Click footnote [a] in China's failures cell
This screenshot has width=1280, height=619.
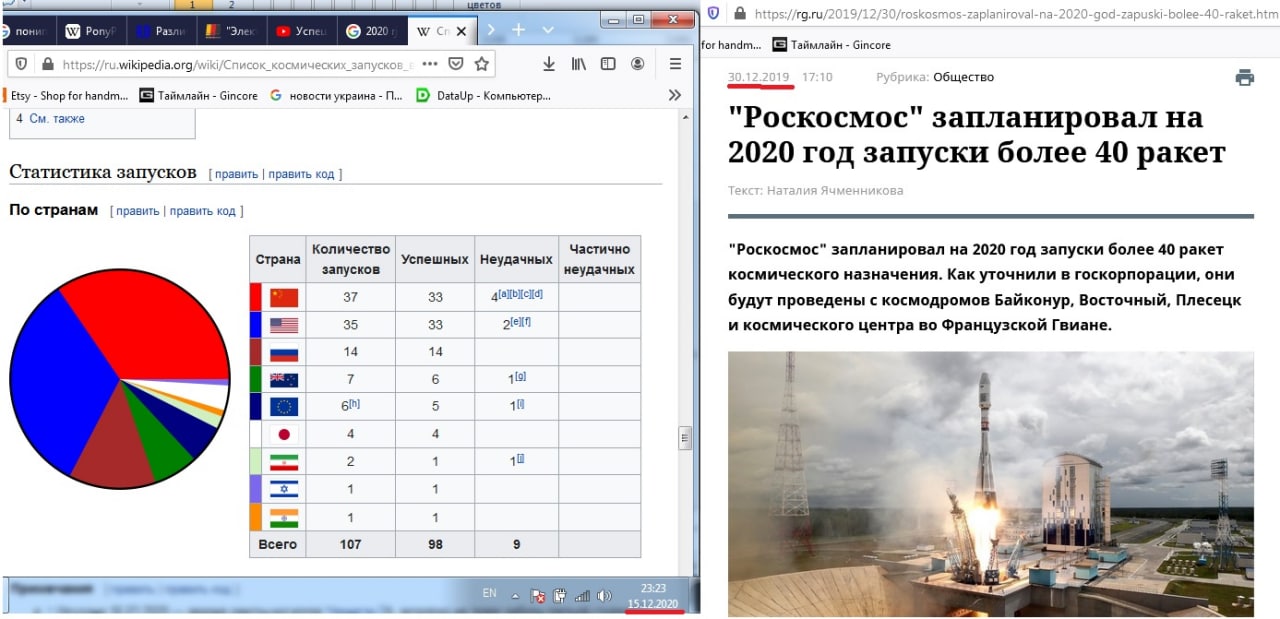point(502,293)
